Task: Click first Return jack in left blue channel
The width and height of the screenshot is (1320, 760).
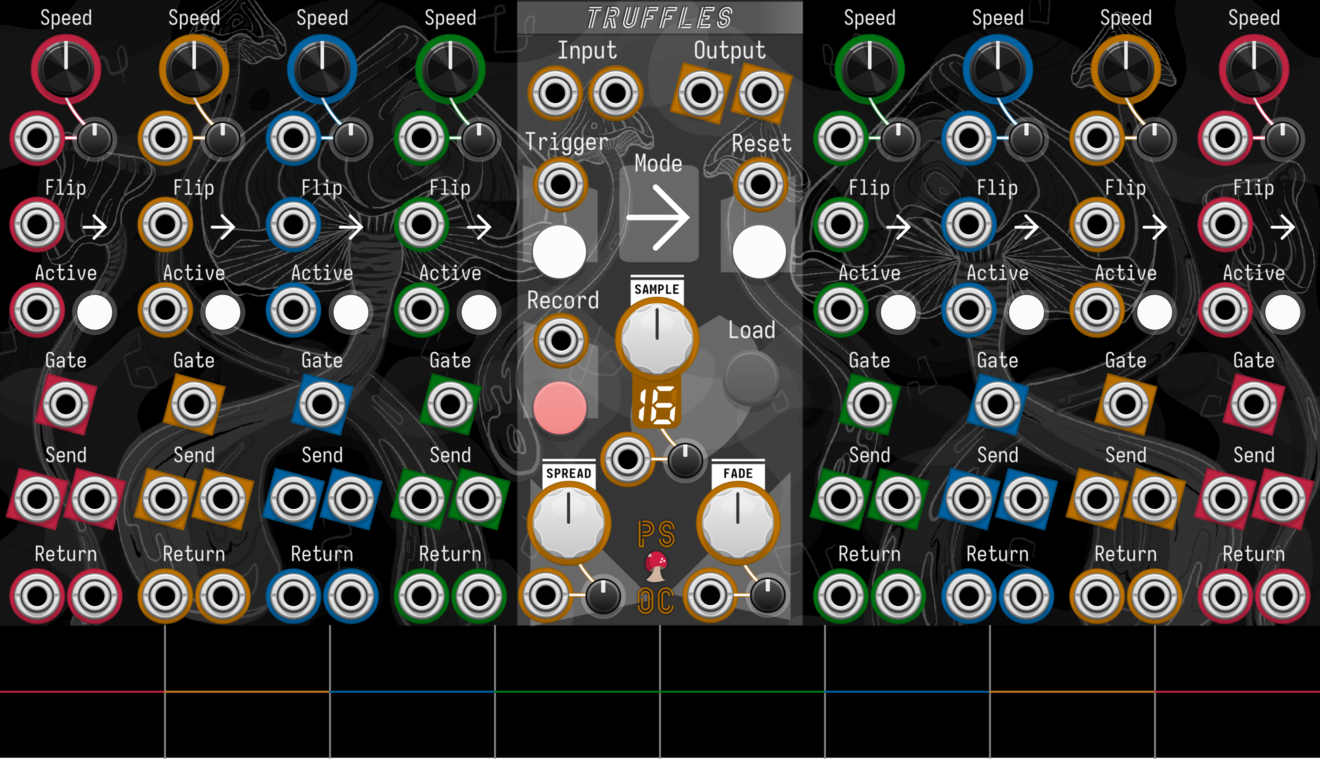Action: coord(293,596)
